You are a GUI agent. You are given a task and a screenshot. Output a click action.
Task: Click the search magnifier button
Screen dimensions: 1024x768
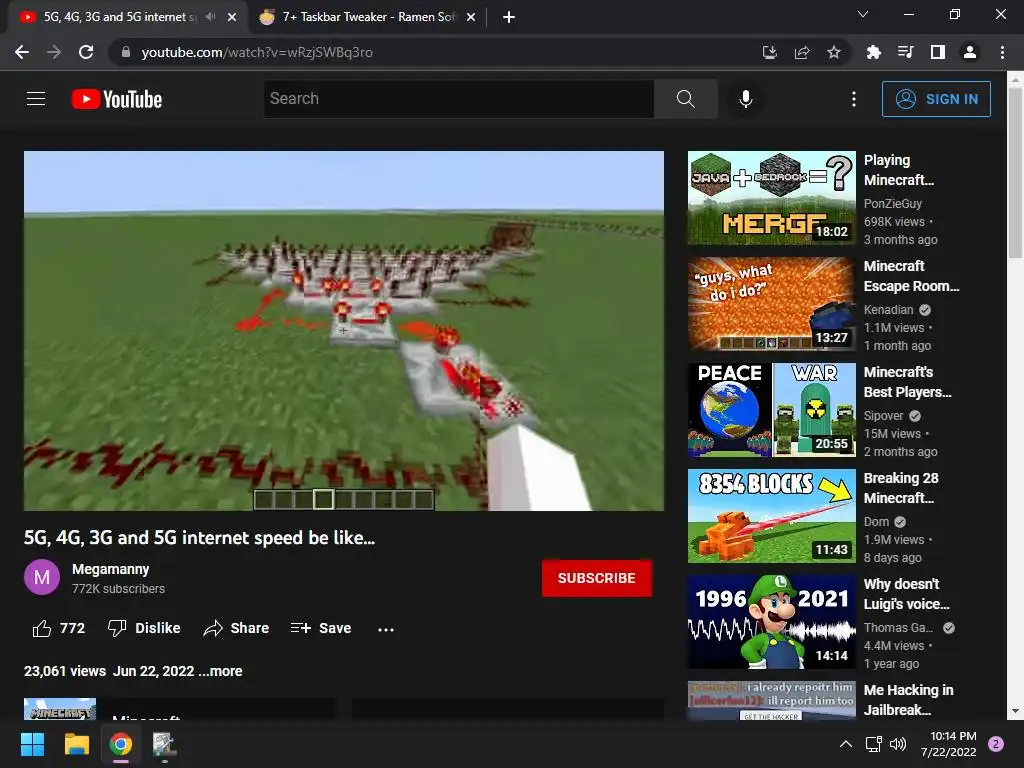(686, 99)
